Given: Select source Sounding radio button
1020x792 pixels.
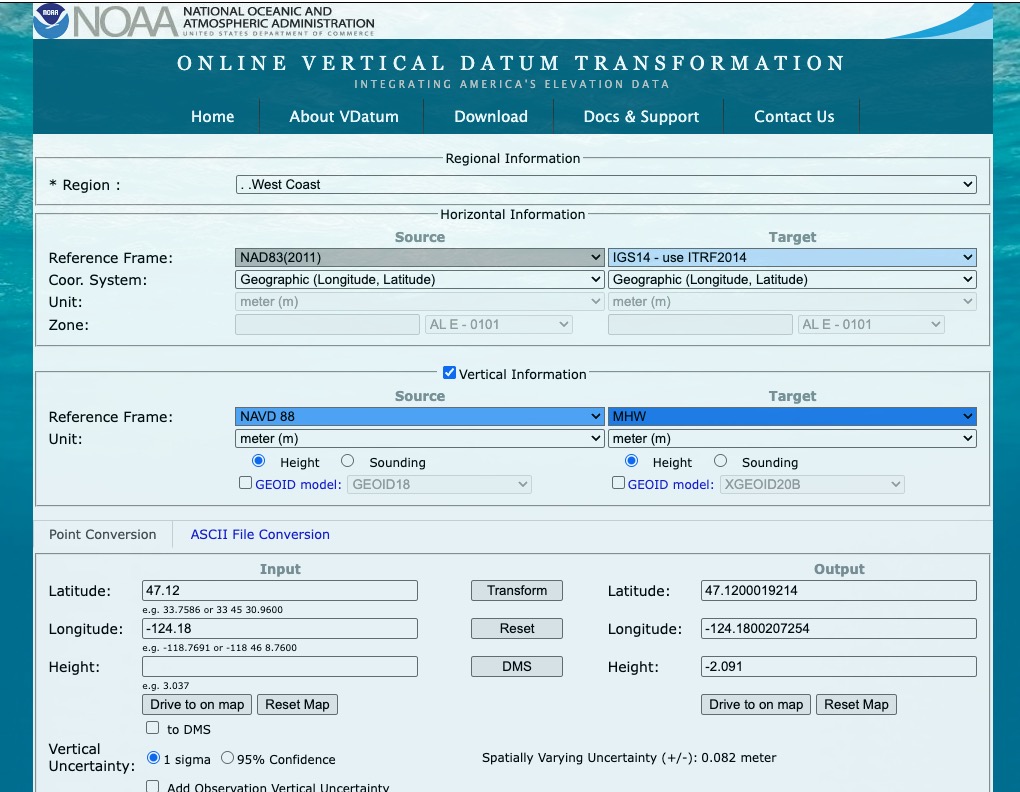Looking at the screenshot, I should pyautogui.click(x=347, y=461).
